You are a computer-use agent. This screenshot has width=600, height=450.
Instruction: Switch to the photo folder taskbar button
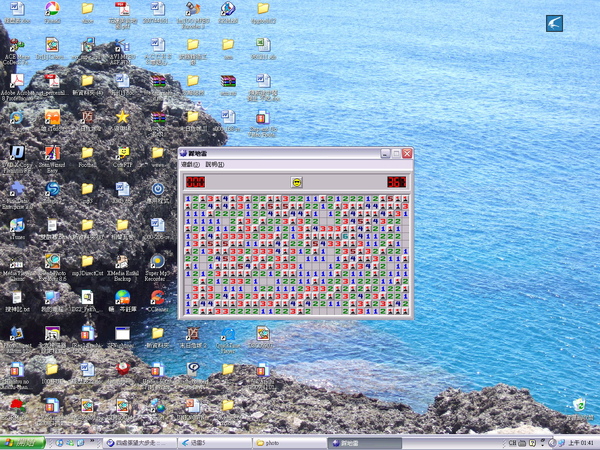(289, 443)
